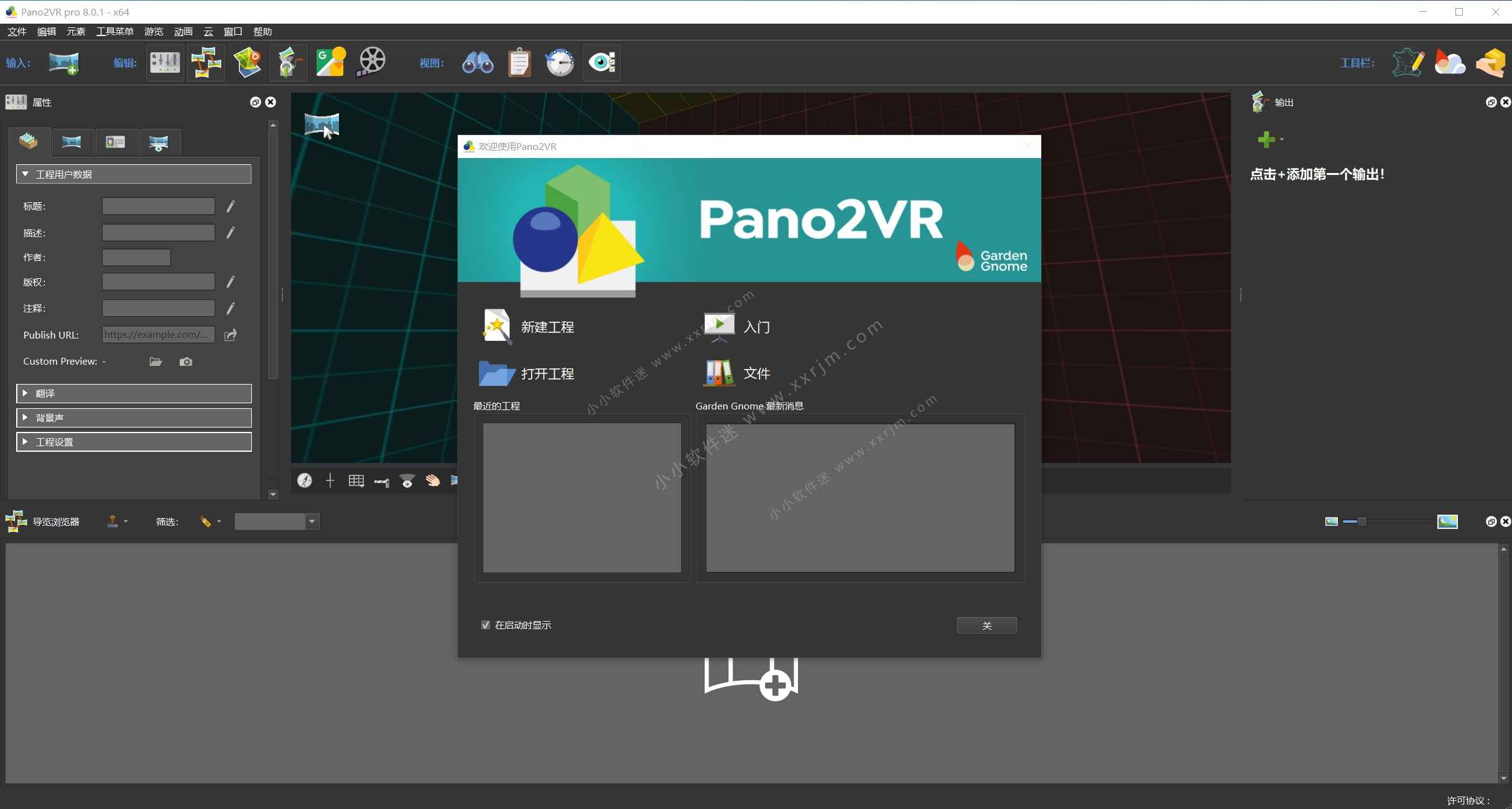Screen dimensions: 1512x809
Task: Open Skin Editor pencil icon
Action: point(1409,63)
